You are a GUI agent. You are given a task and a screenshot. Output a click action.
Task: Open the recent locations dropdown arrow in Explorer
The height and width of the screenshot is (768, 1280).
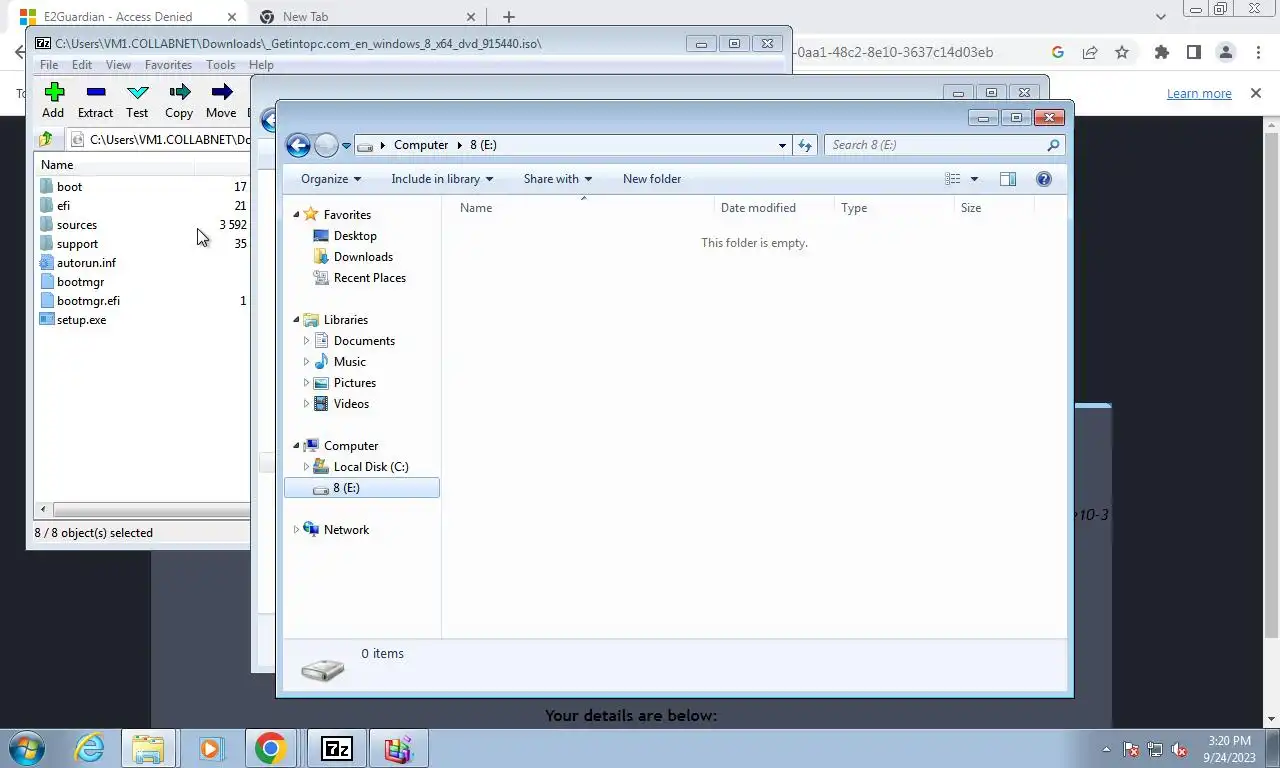tap(346, 145)
